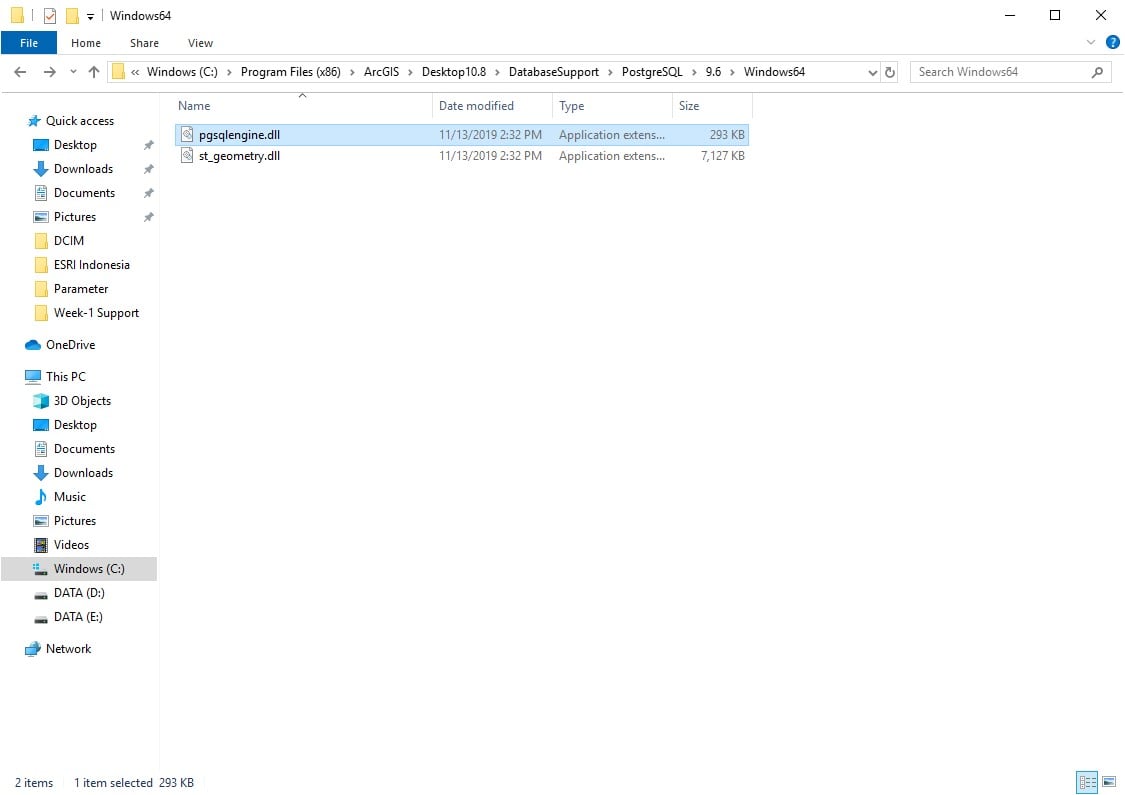Refresh the Windows64 folder view
Image resolution: width=1125 pixels, height=795 pixels.
coord(890,72)
